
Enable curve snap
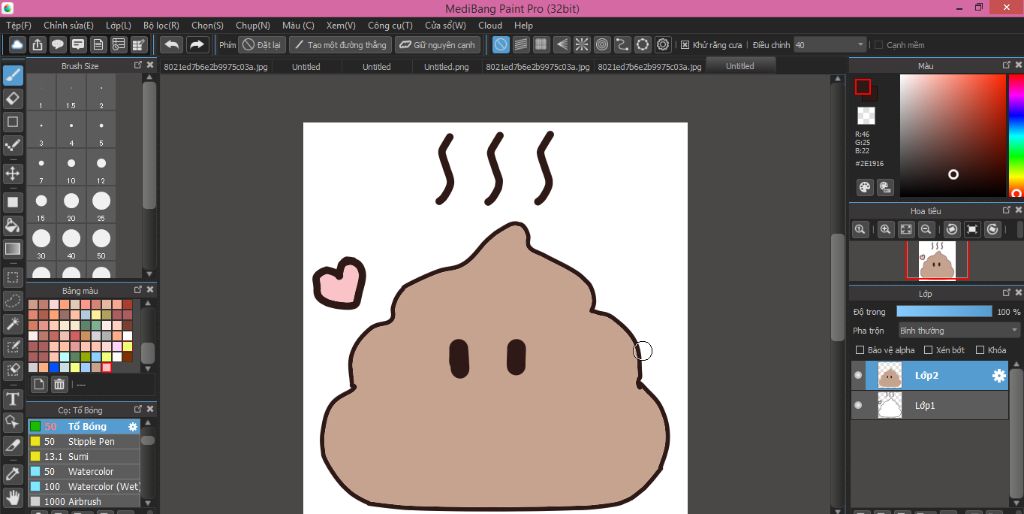tap(622, 44)
